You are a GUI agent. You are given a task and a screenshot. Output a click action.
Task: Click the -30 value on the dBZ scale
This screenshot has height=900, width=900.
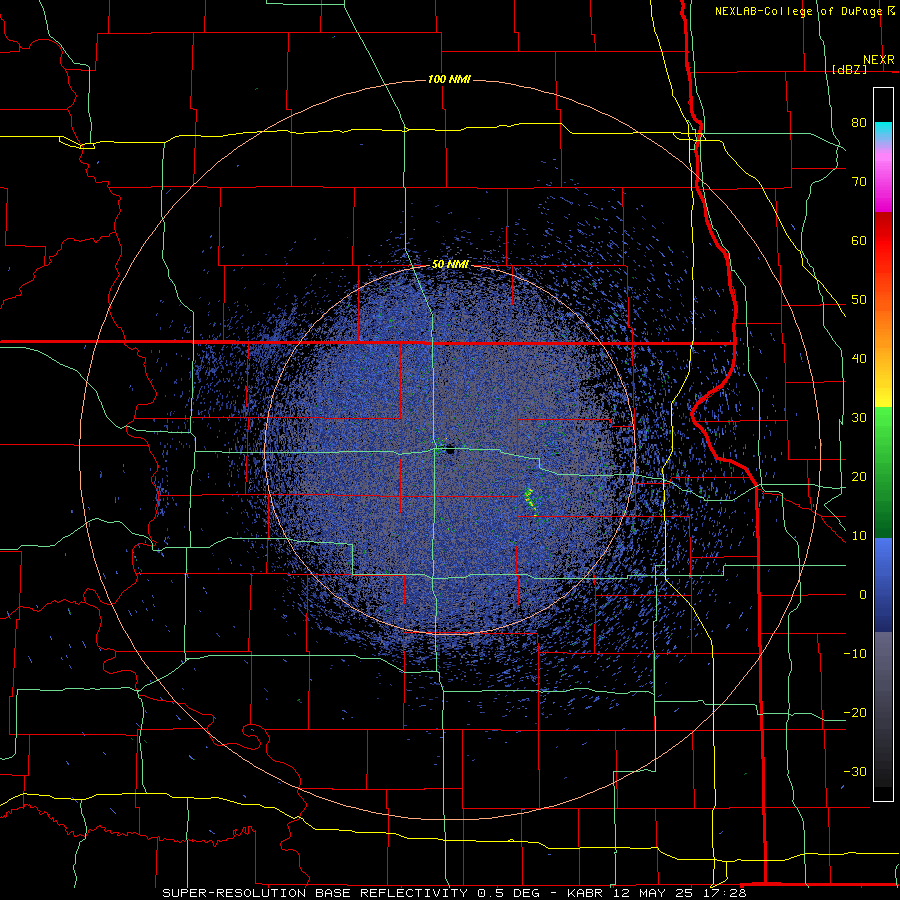tap(855, 772)
